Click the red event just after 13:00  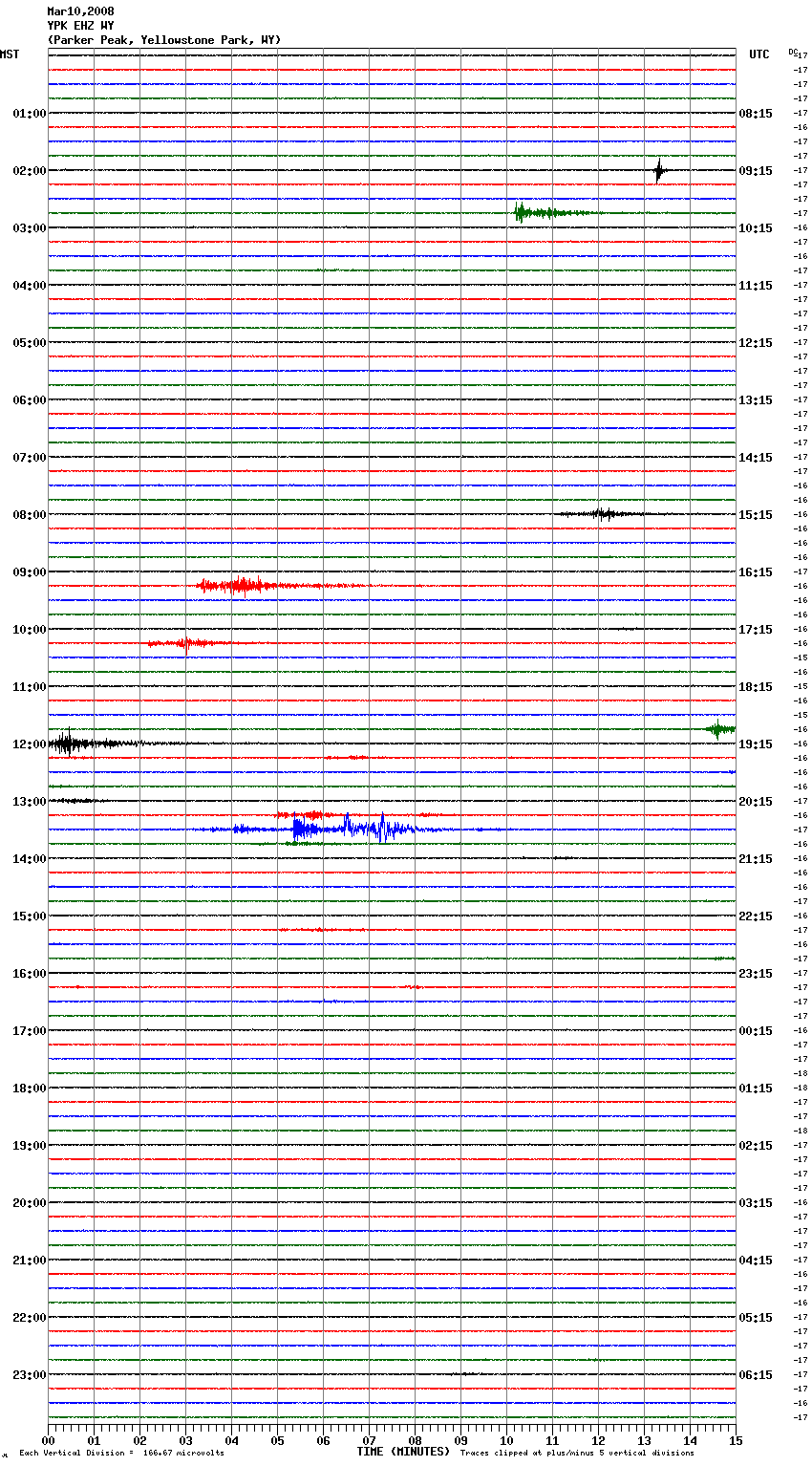[315, 815]
